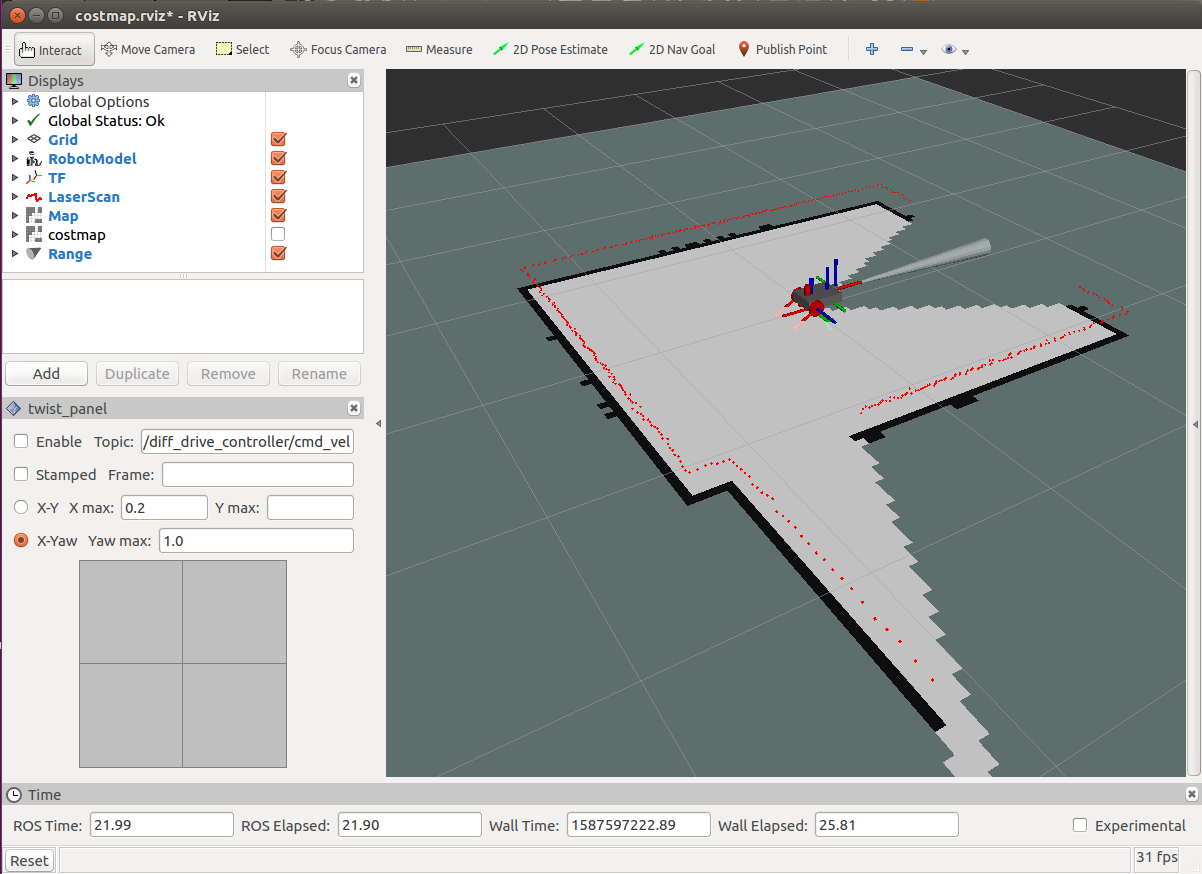Select the X-Yaw radio button
Viewport: 1202px width, 874px height.
point(21,540)
